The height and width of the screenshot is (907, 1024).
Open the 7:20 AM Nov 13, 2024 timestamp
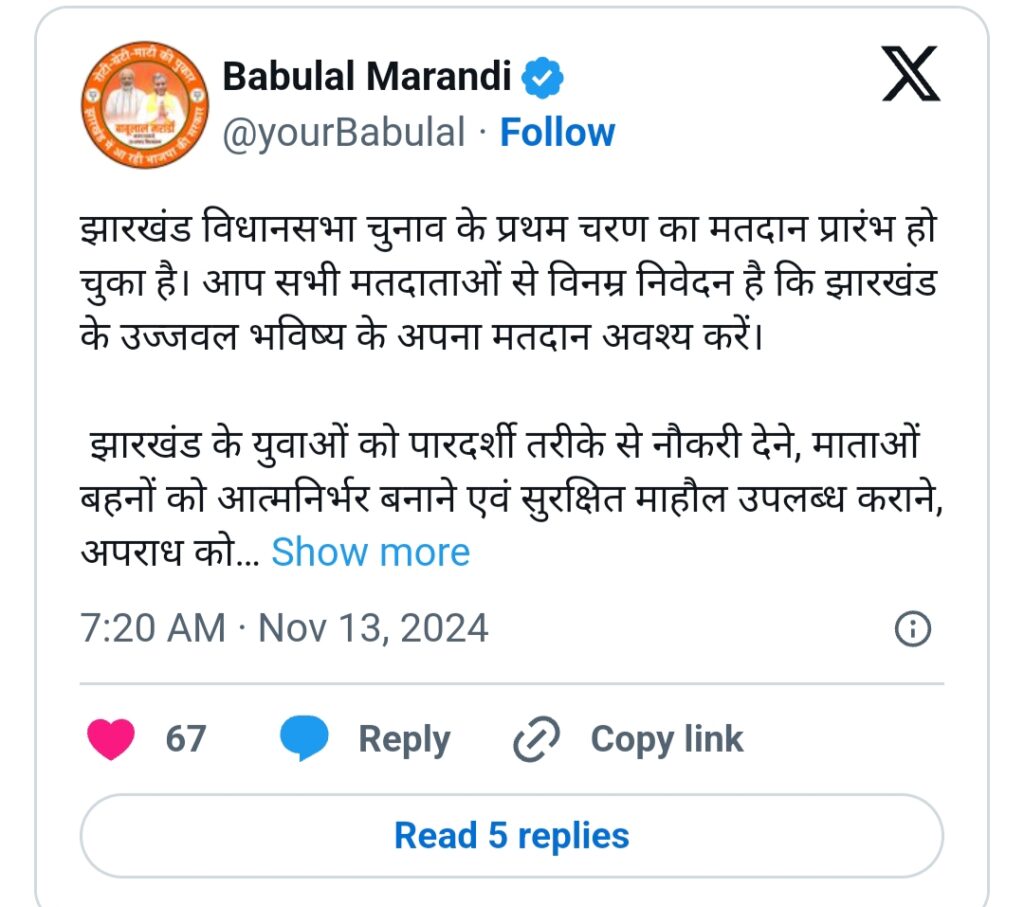pos(284,628)
